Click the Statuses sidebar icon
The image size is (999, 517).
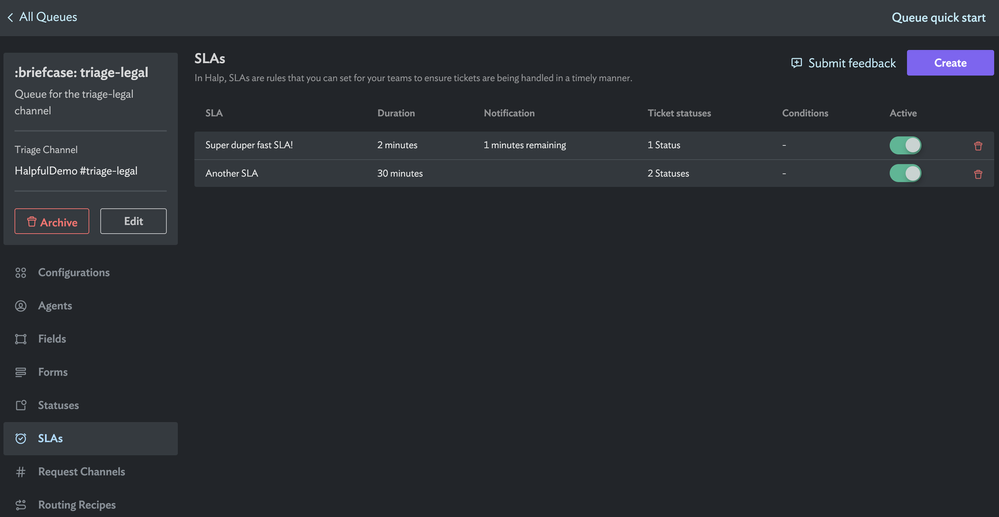pyautogui.click(x=20, y=405)
